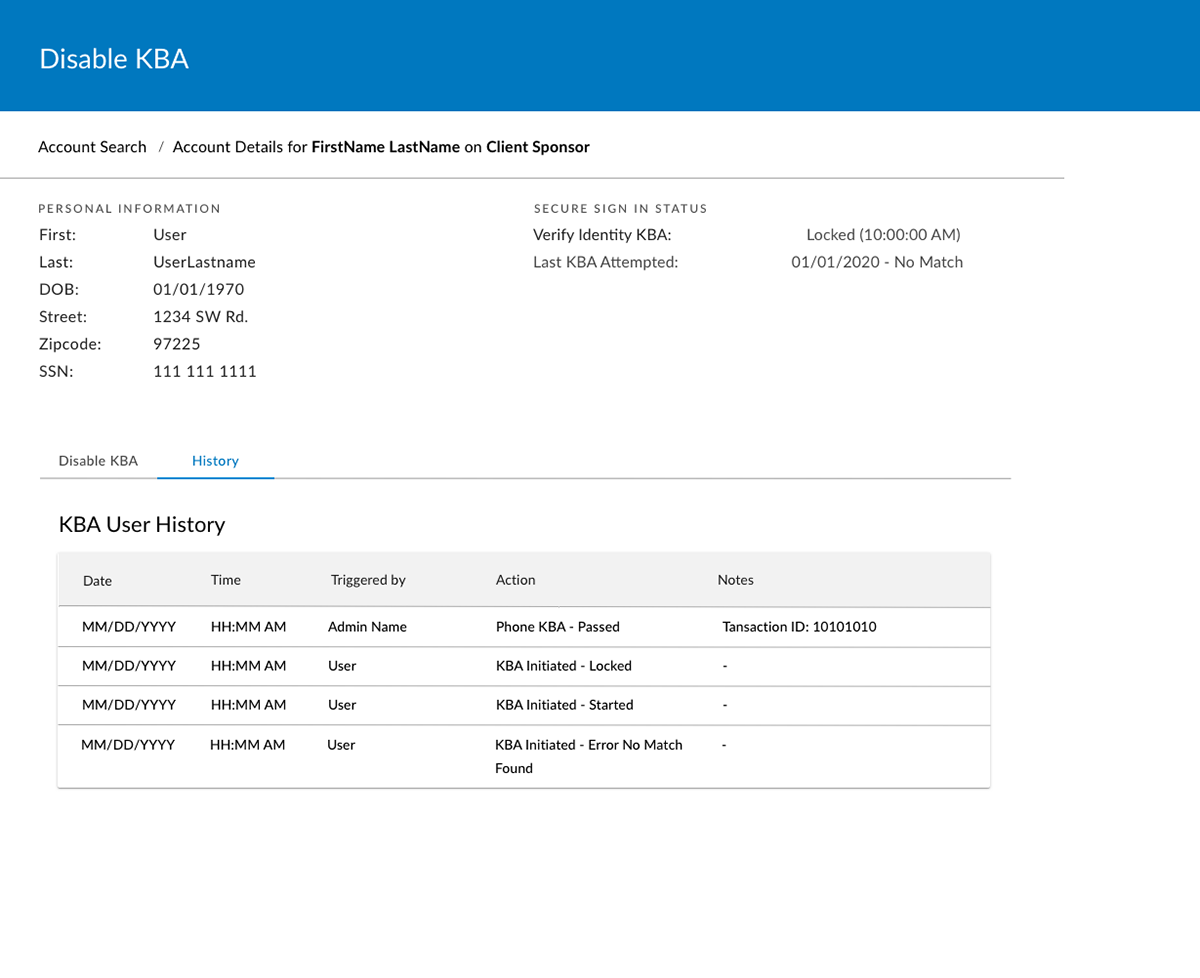The width and height of the screenshot is (1200, 978).
Task: Switch to the Disable KBA tab
Action: [98, 461]
